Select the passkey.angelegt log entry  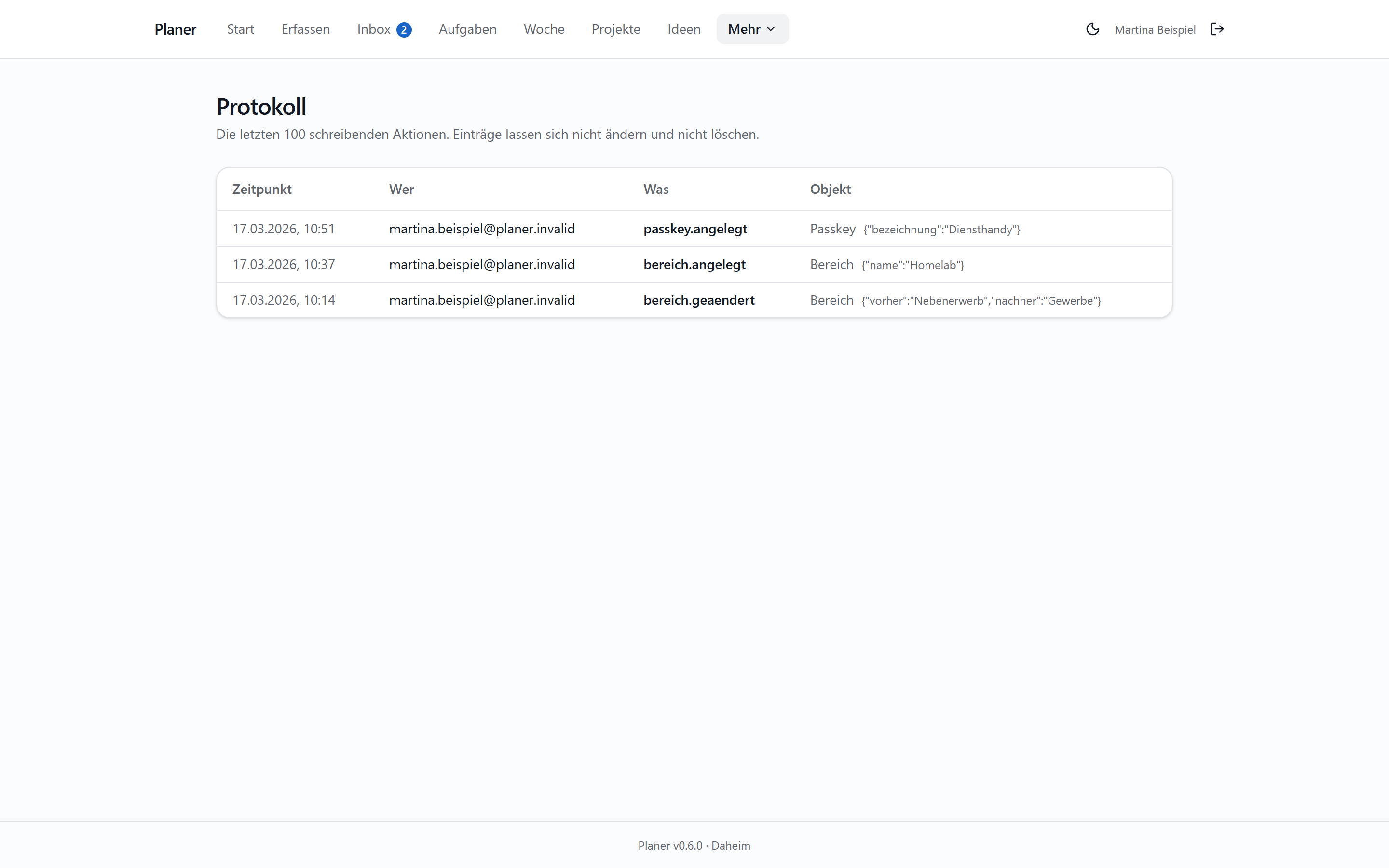(x=694, y=229)
